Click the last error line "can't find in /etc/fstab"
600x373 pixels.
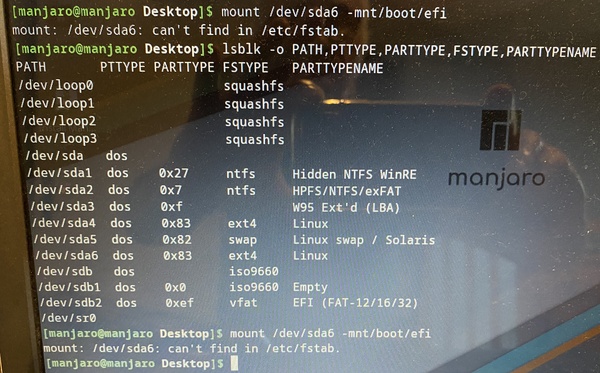[254, 349]
